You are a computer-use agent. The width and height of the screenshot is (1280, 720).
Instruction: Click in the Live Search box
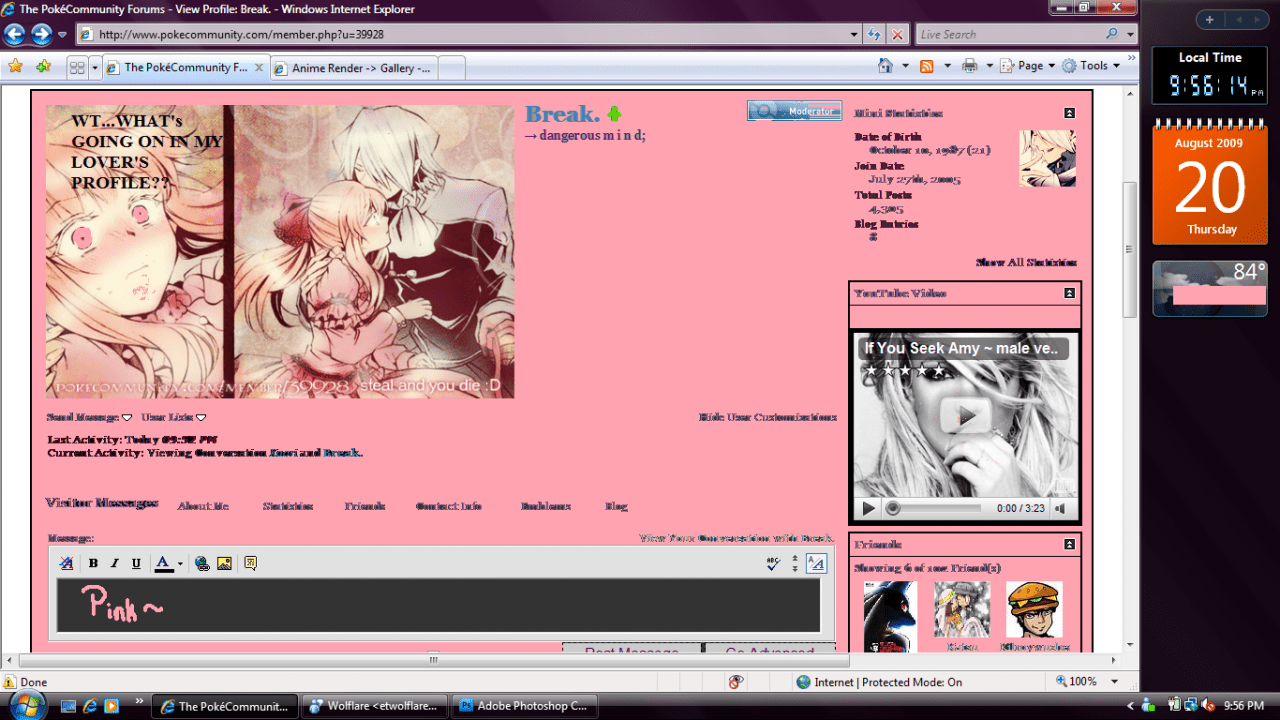tap(1008, 34)
